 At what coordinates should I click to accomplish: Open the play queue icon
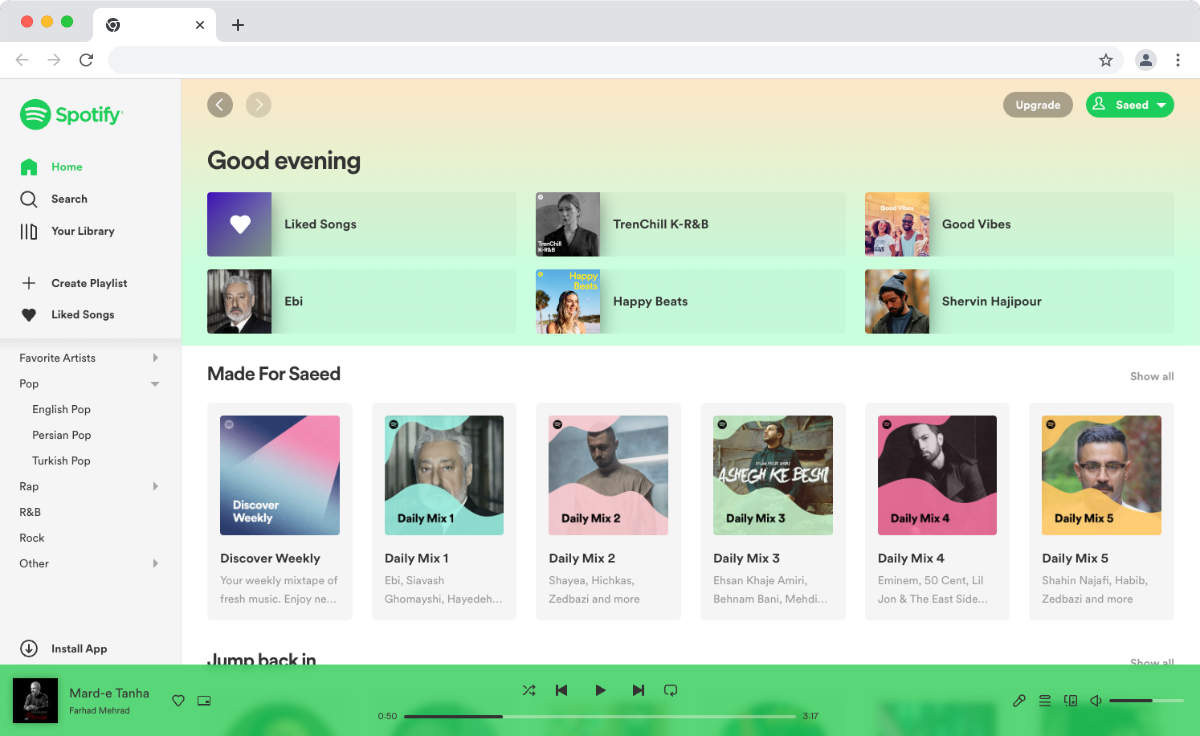click(1045, 701)
